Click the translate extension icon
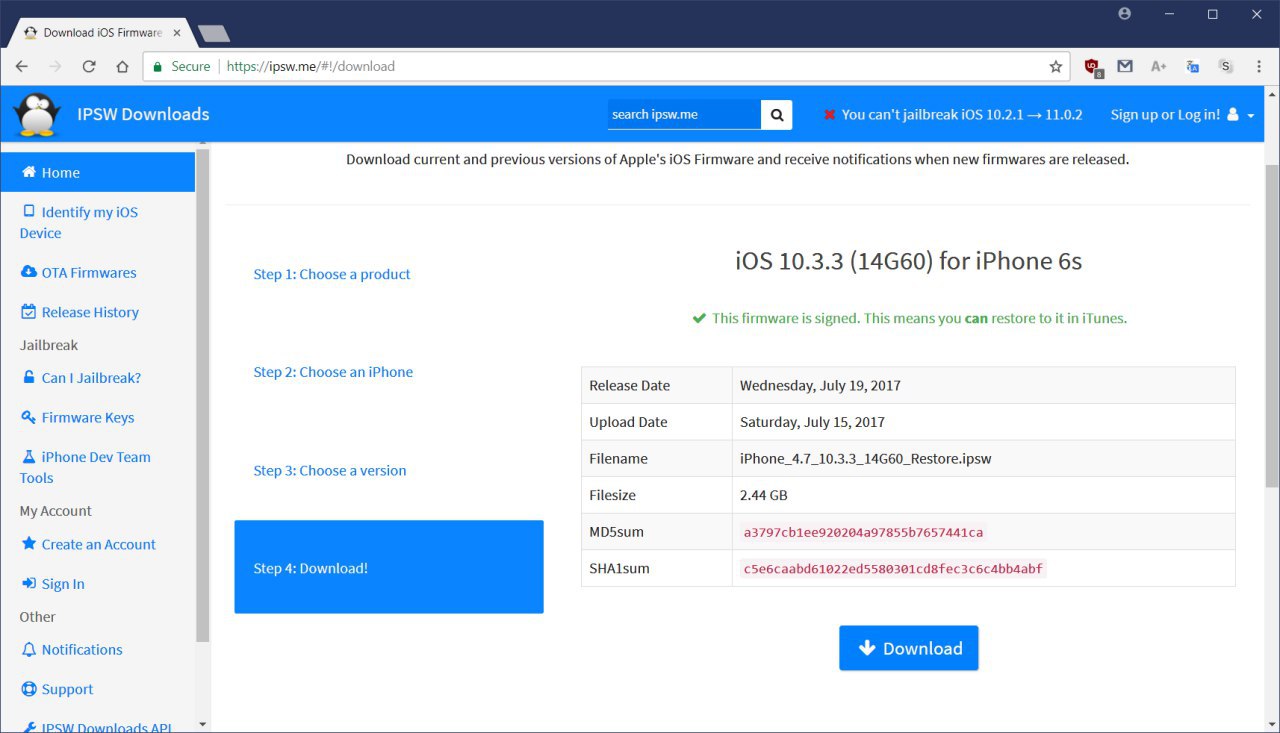The height and width of the screenshot is (733, 1280). coord(1192,66)
